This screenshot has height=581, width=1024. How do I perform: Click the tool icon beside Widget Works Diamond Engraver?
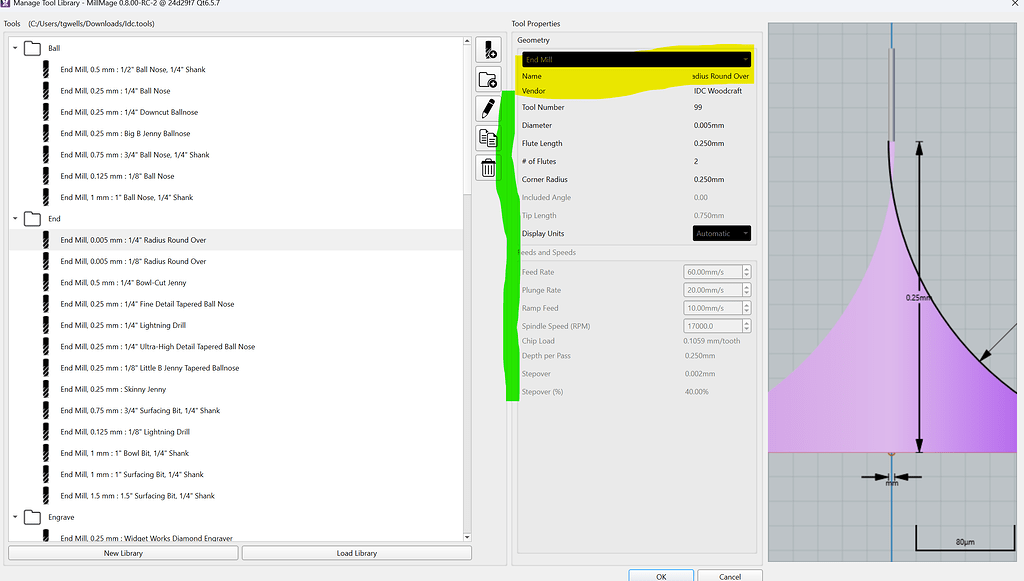46,538
